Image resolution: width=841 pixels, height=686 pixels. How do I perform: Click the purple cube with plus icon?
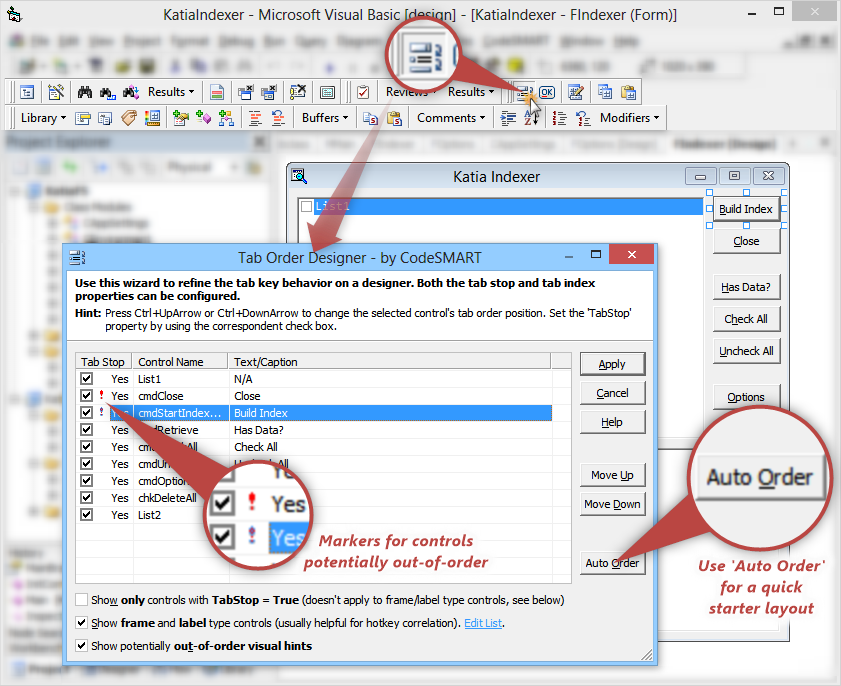pyautogui.click(x=203, y=117)
